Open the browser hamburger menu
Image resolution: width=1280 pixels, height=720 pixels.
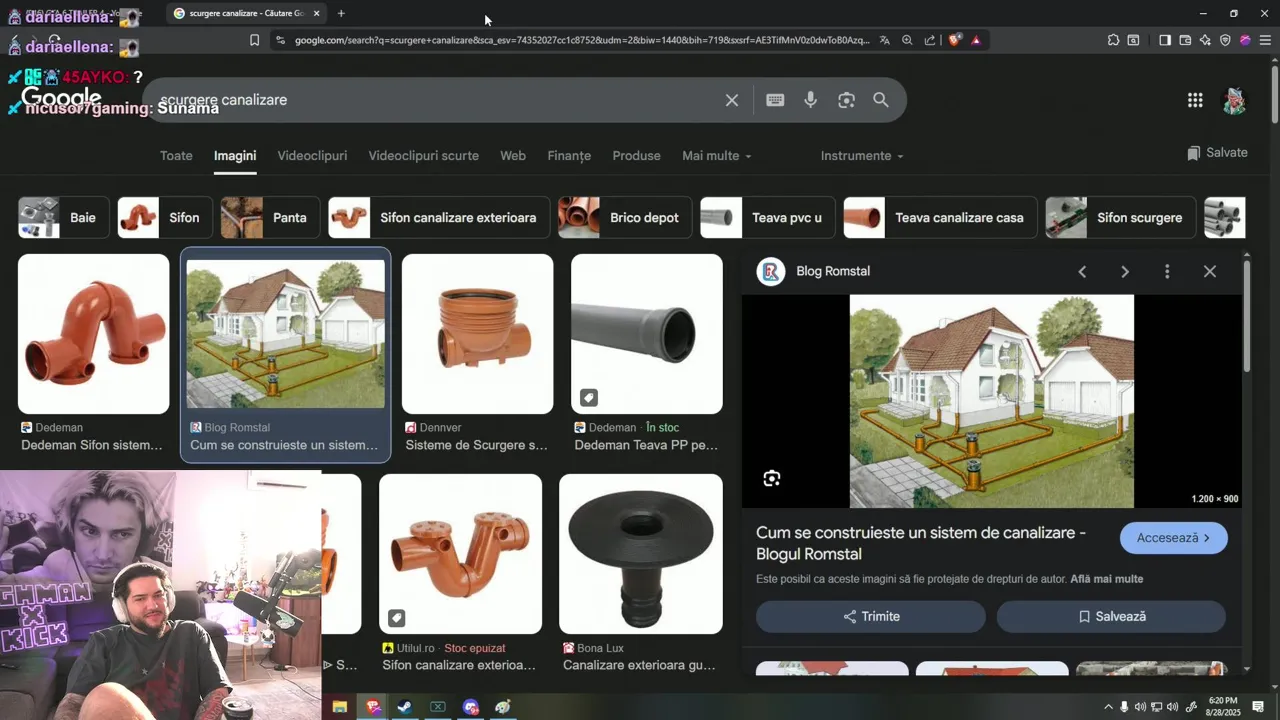tap(1265, 40)
